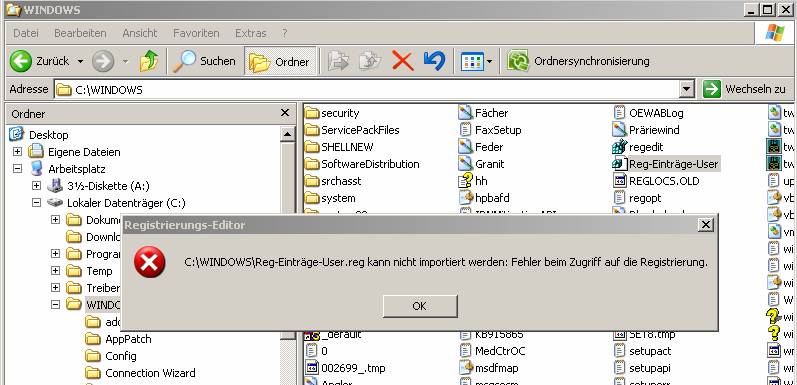Expand 3½-Diskette (A:) tree node
The image size is (797, 385).
(x=36, y=186)
